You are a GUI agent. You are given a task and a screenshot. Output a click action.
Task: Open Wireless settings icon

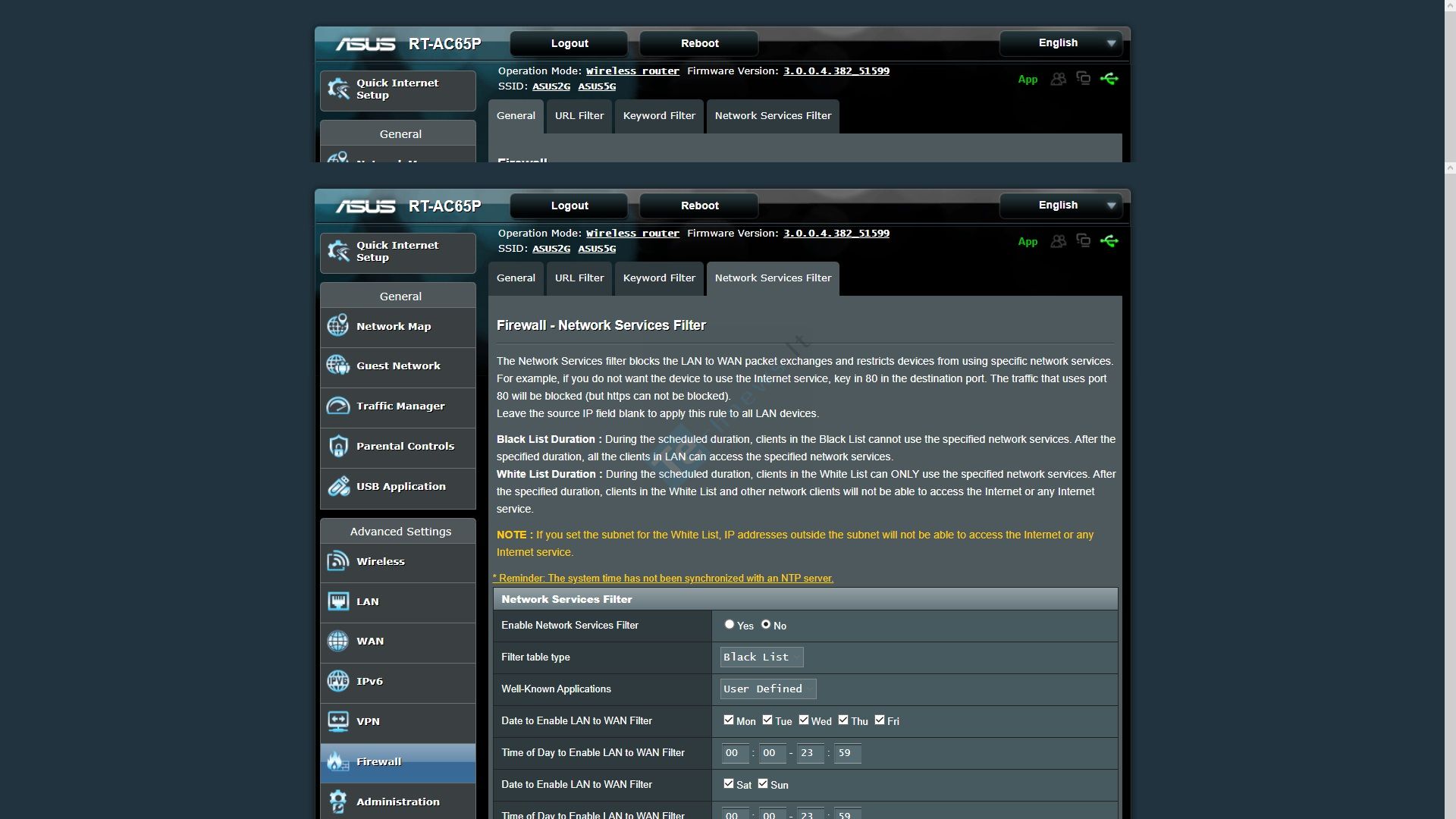click(337, 561)
